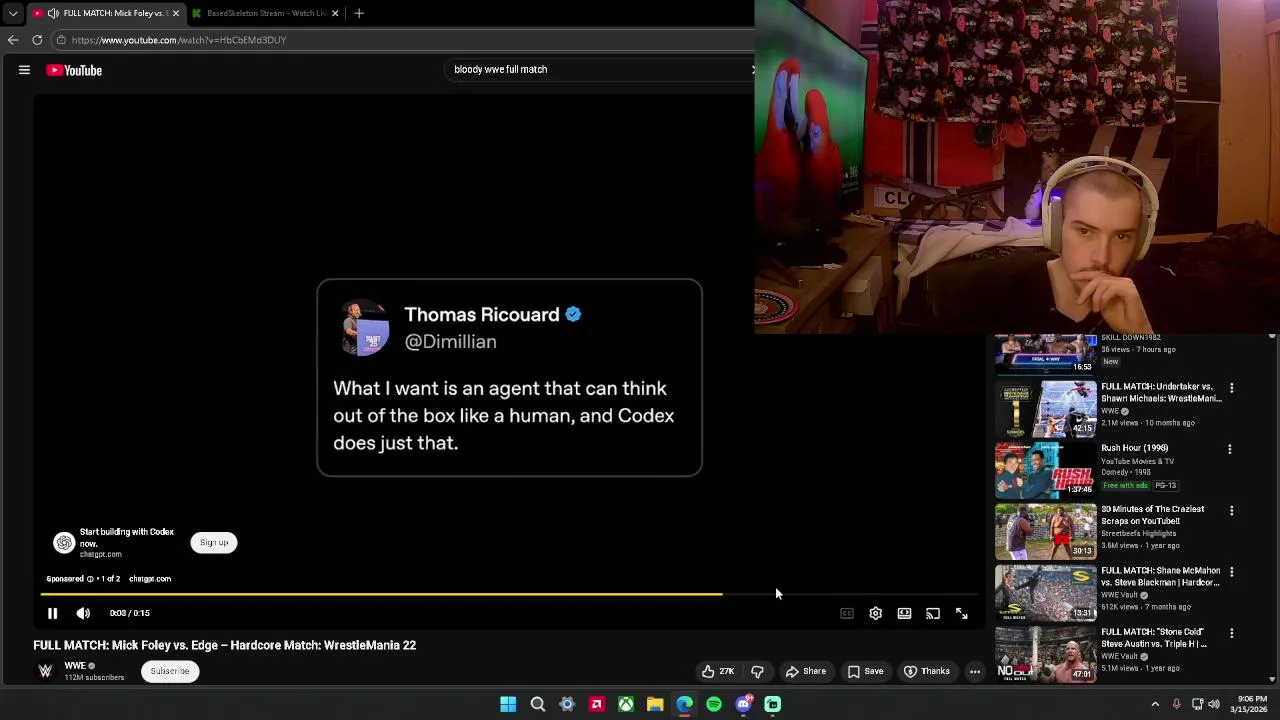Close the Mick Foley YouTube tab

[176, 13]
